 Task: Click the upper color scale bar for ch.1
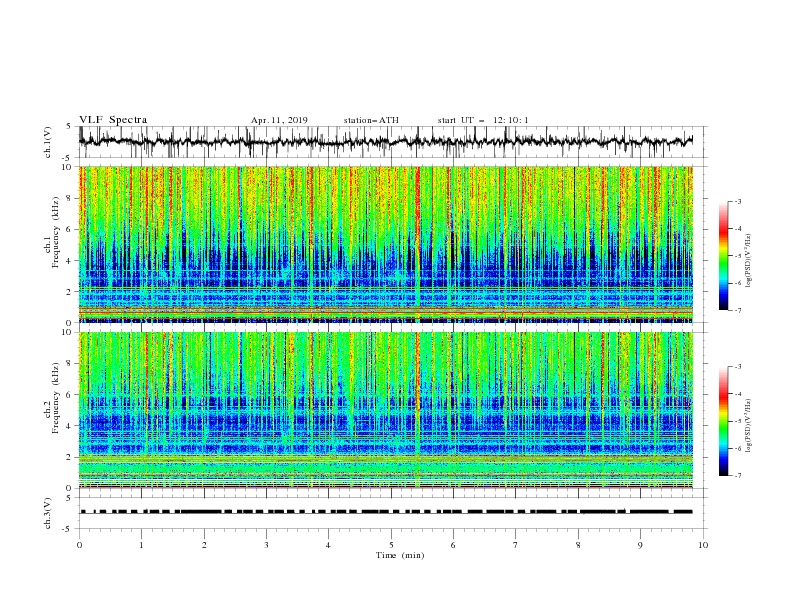coord(724,256)
